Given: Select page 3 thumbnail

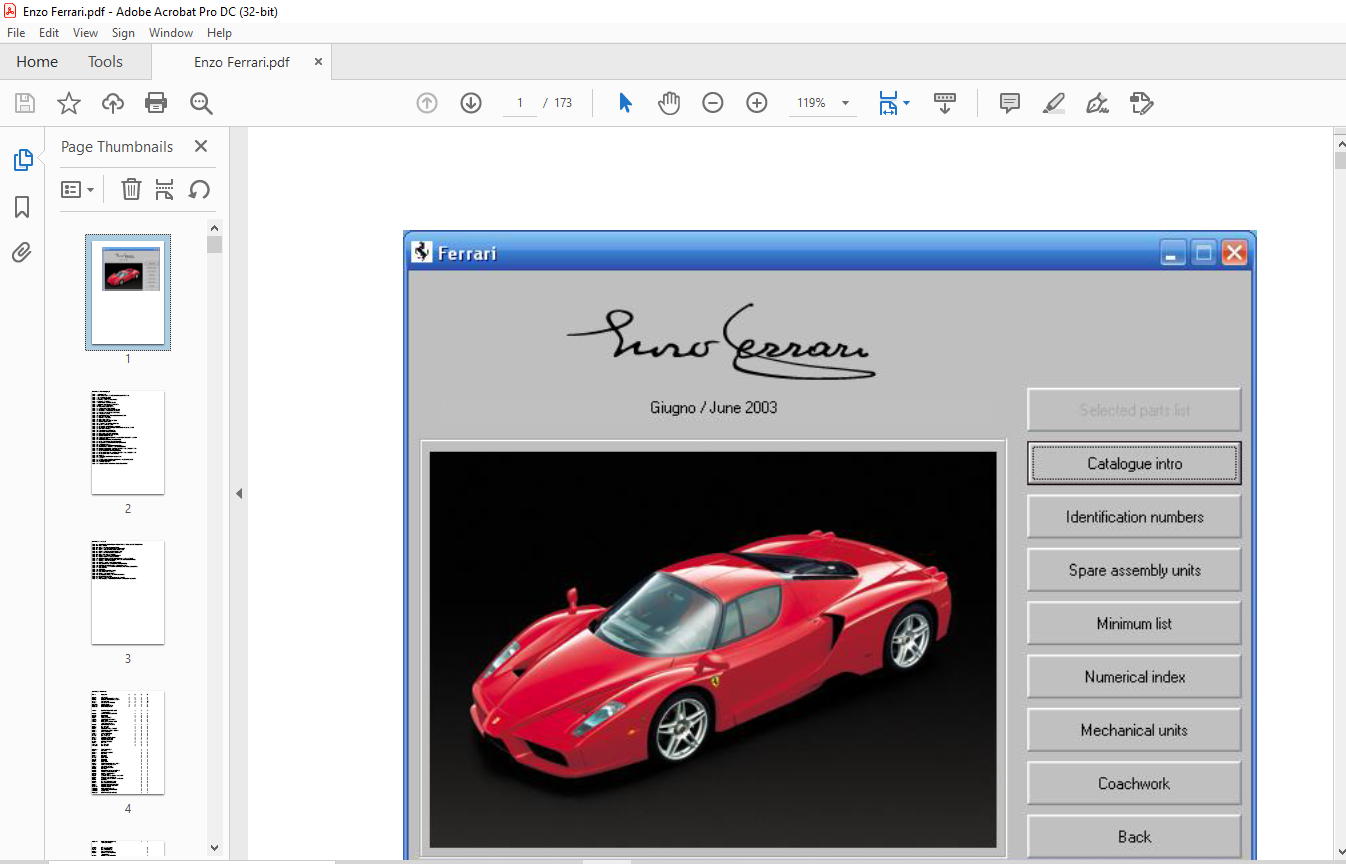Looking at the screenshot, I should pos(128,592).
